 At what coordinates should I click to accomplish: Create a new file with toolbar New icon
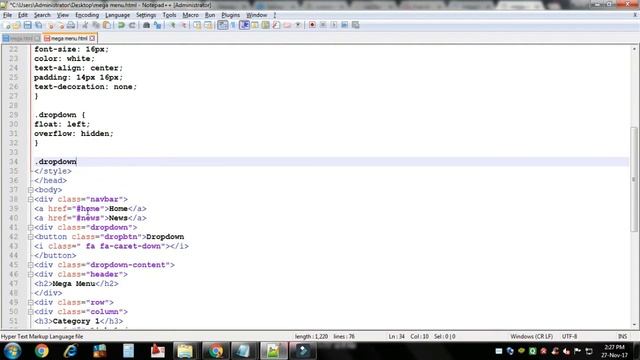click(x=7, y=25)
